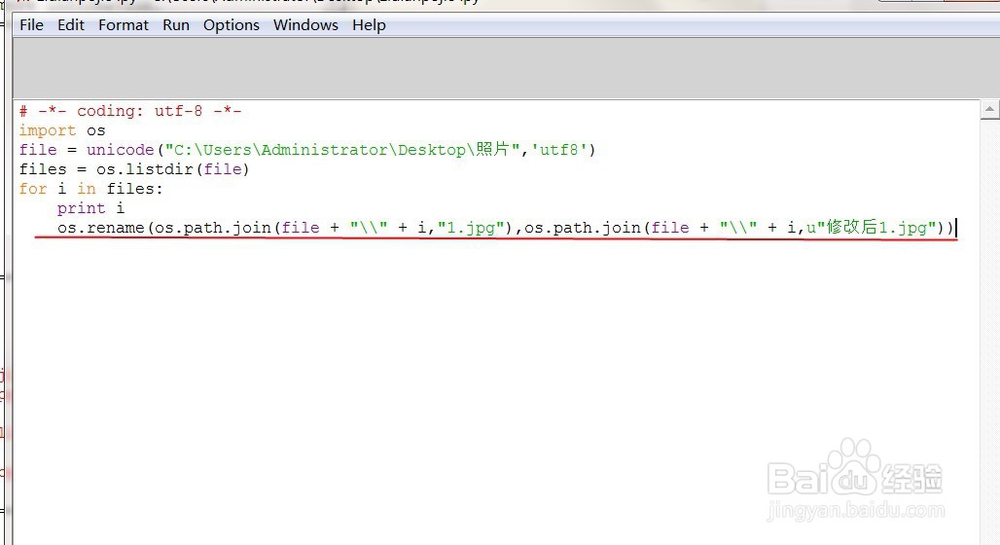
Task: Click the scrollbar up arrow
Action: [x=989, y=110]
